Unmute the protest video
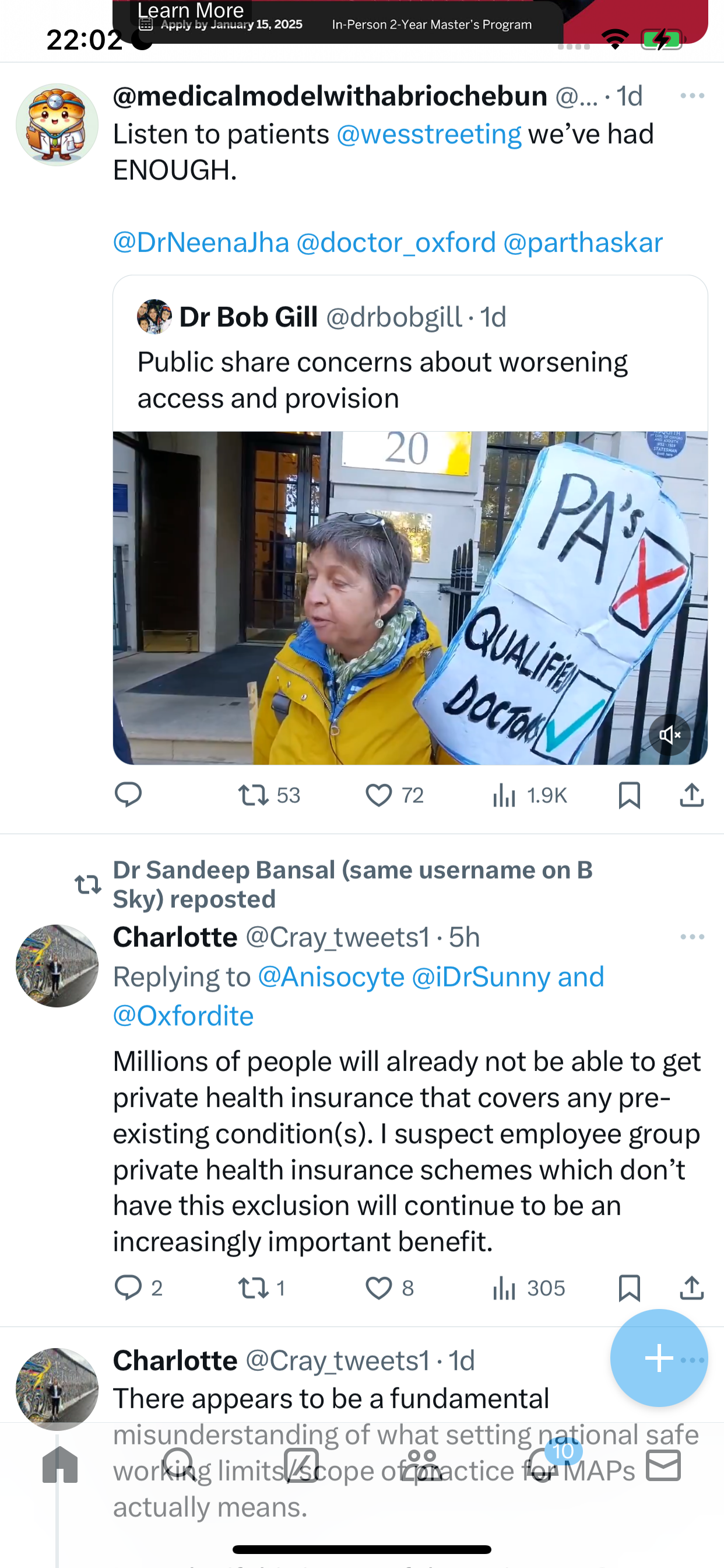This screenshot has height=1568, width=724. click(x=669, y=734)
